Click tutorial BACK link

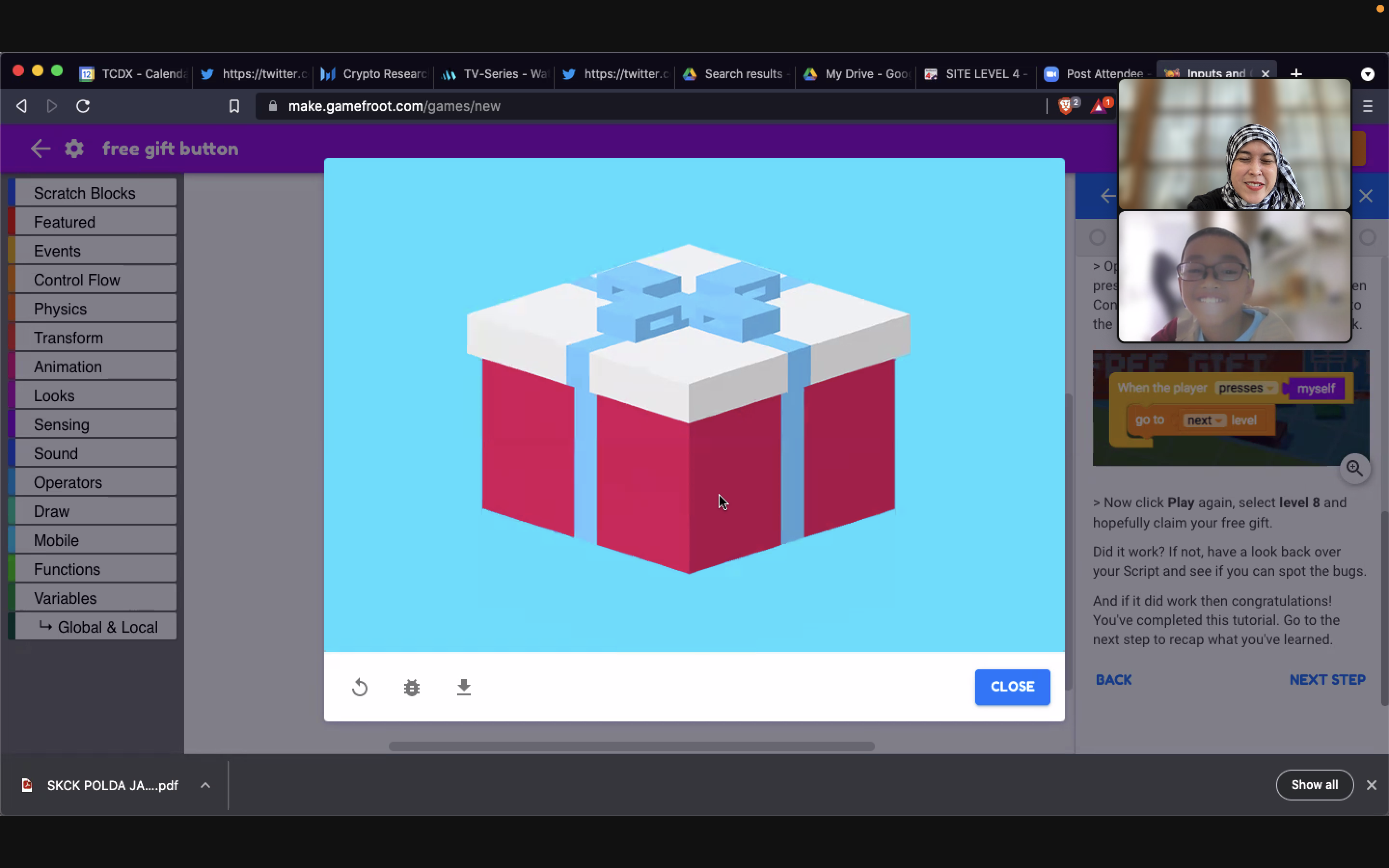[1114, 680]
